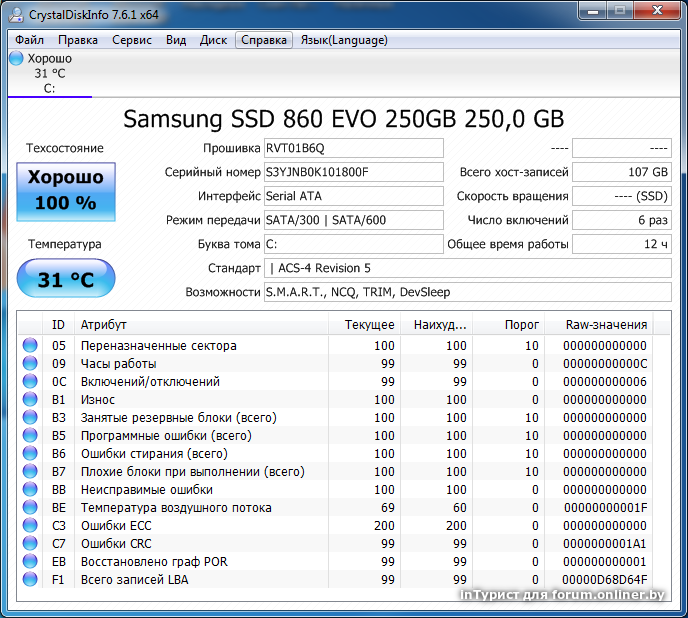Open the Язык(Language) menu
Viewport: 688px width, 618px height.
click(x=344, y=40)
